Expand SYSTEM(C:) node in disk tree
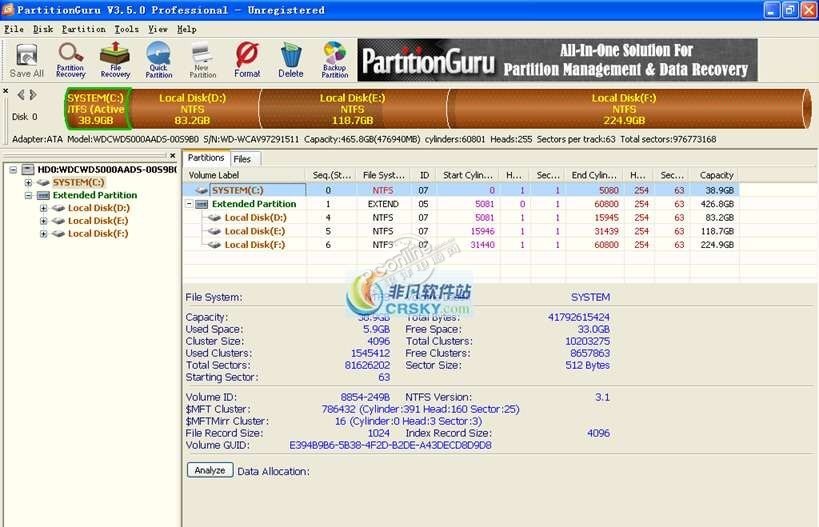Screen dimensions: 819x527 pyautogui.click(x=29, y=183)
